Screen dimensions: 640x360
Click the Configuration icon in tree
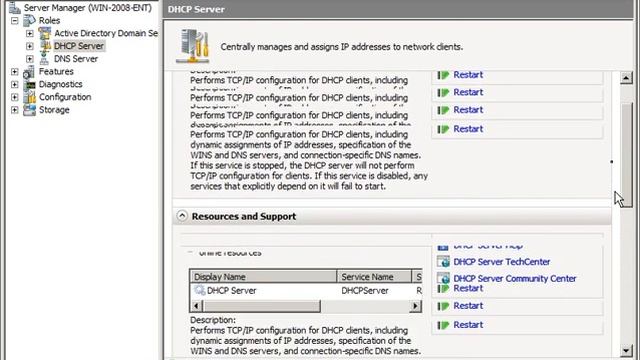pos(29,97)
